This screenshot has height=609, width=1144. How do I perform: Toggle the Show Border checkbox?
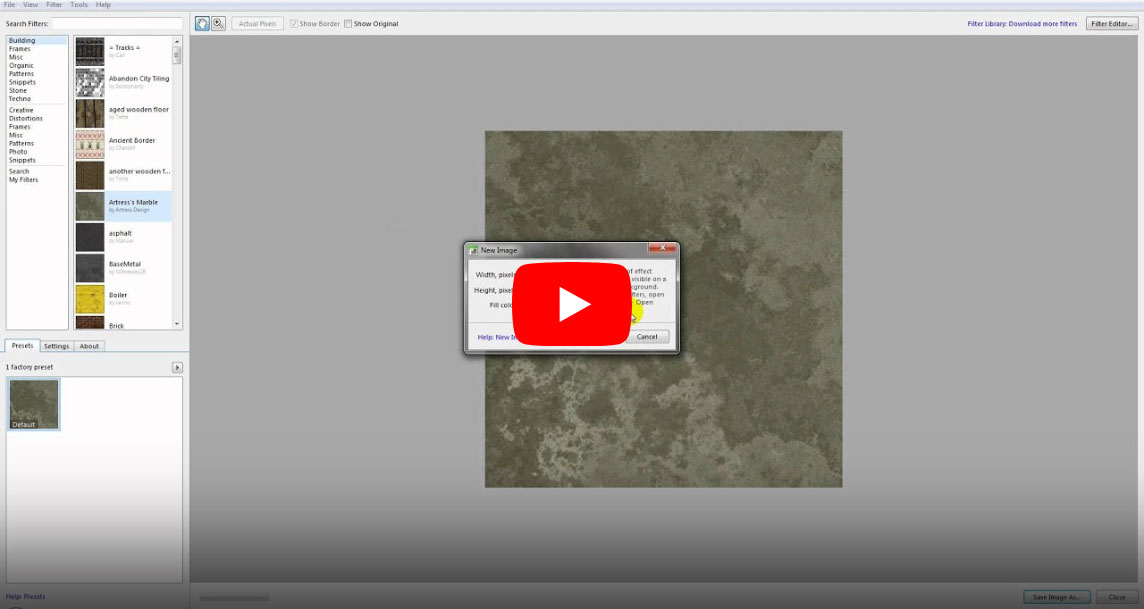click(294, 24)
